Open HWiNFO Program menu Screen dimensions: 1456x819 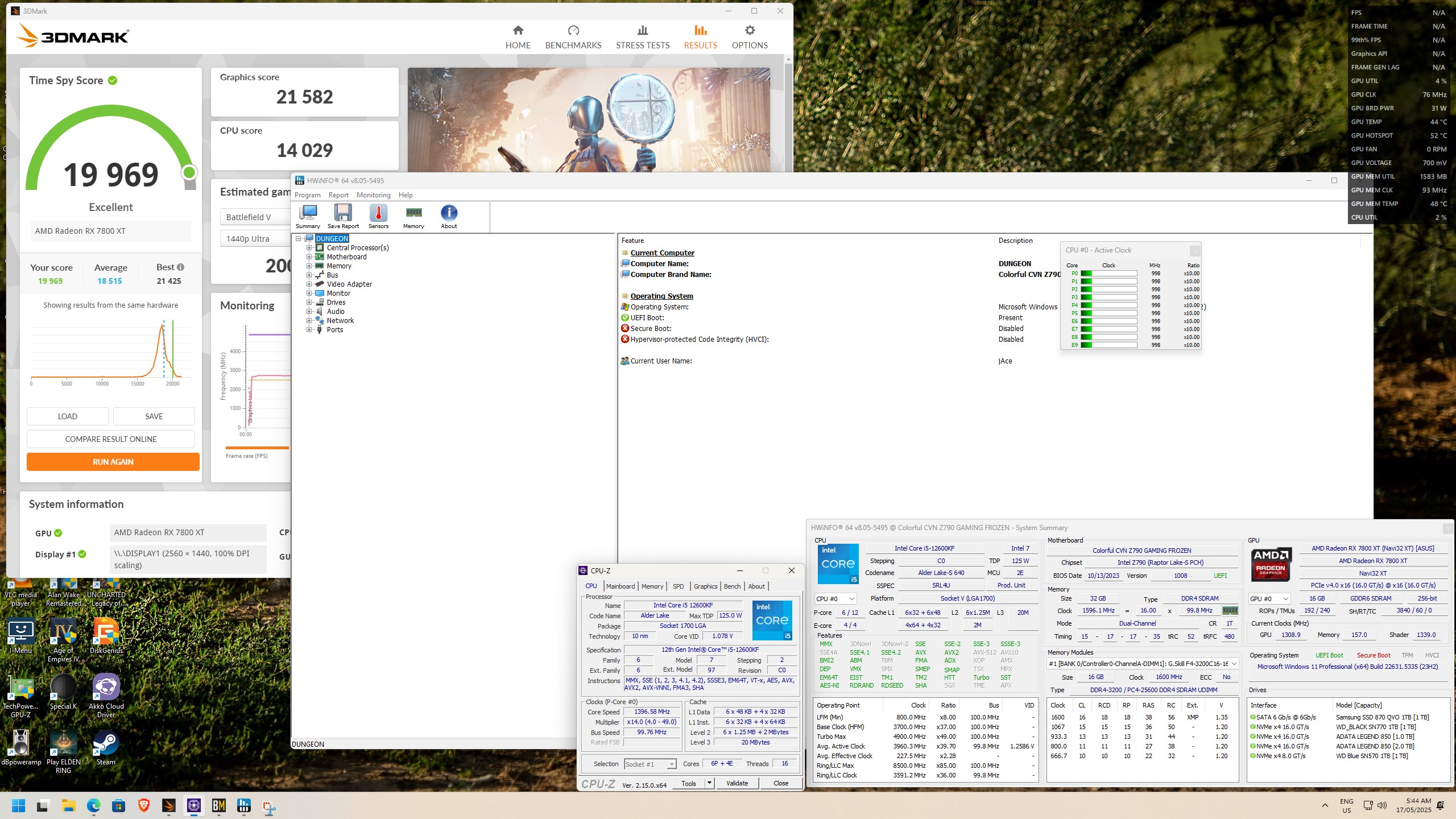point(308,195)
